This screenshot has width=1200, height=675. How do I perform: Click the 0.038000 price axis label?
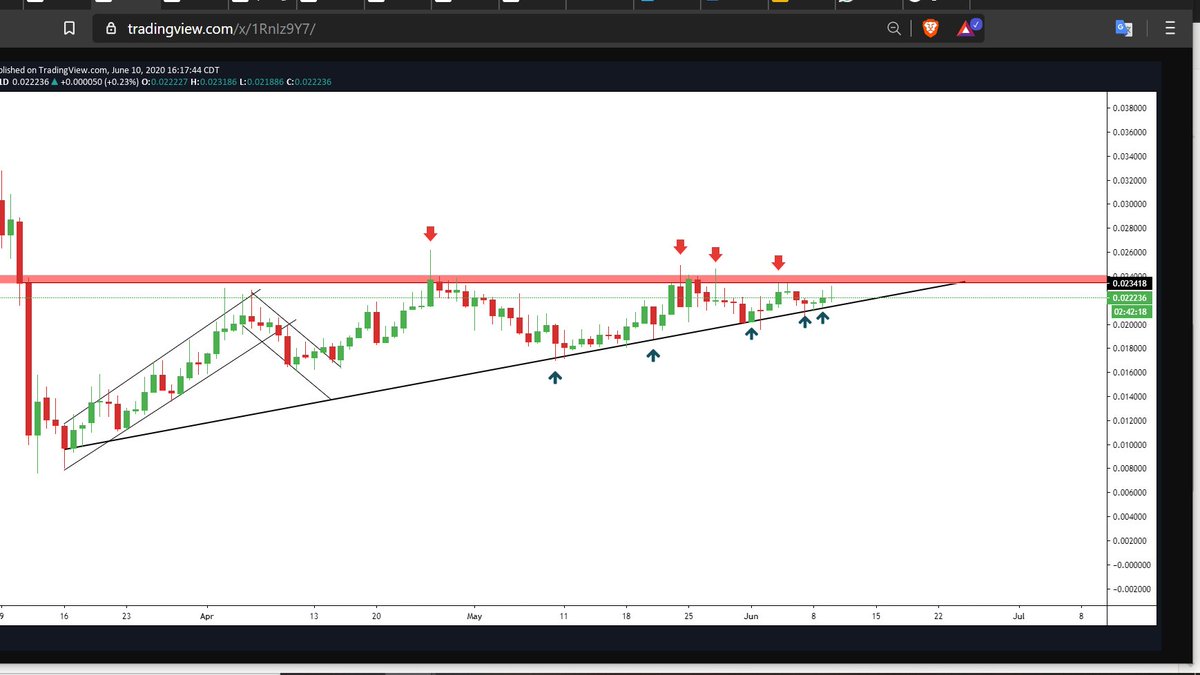1131,108
